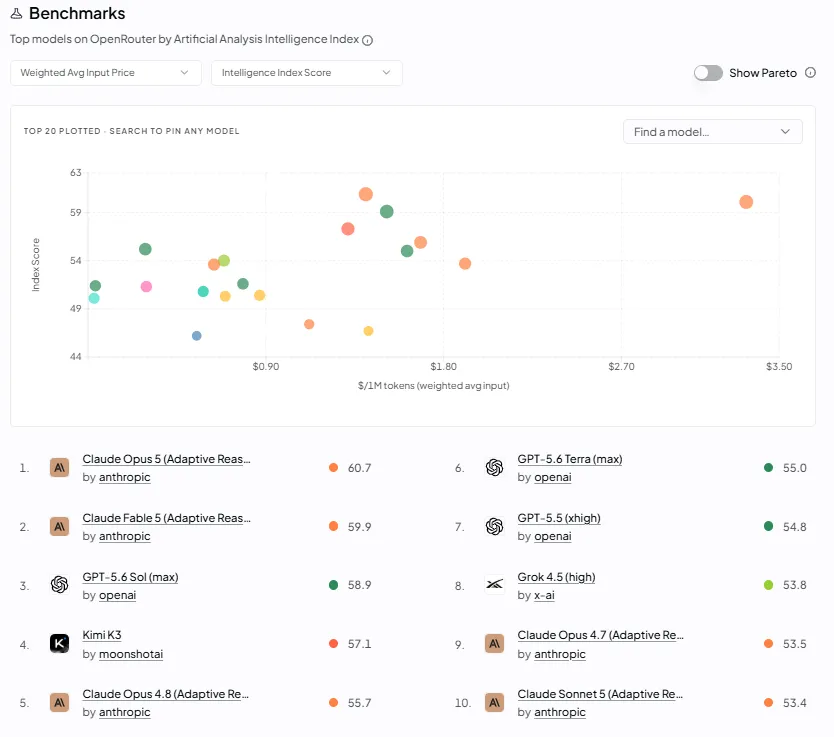Screen dimensions: 834x737
Task: Click the OpenAI logo beside GPT-5.6 Terra (max)
Action: tap(495, 468)
